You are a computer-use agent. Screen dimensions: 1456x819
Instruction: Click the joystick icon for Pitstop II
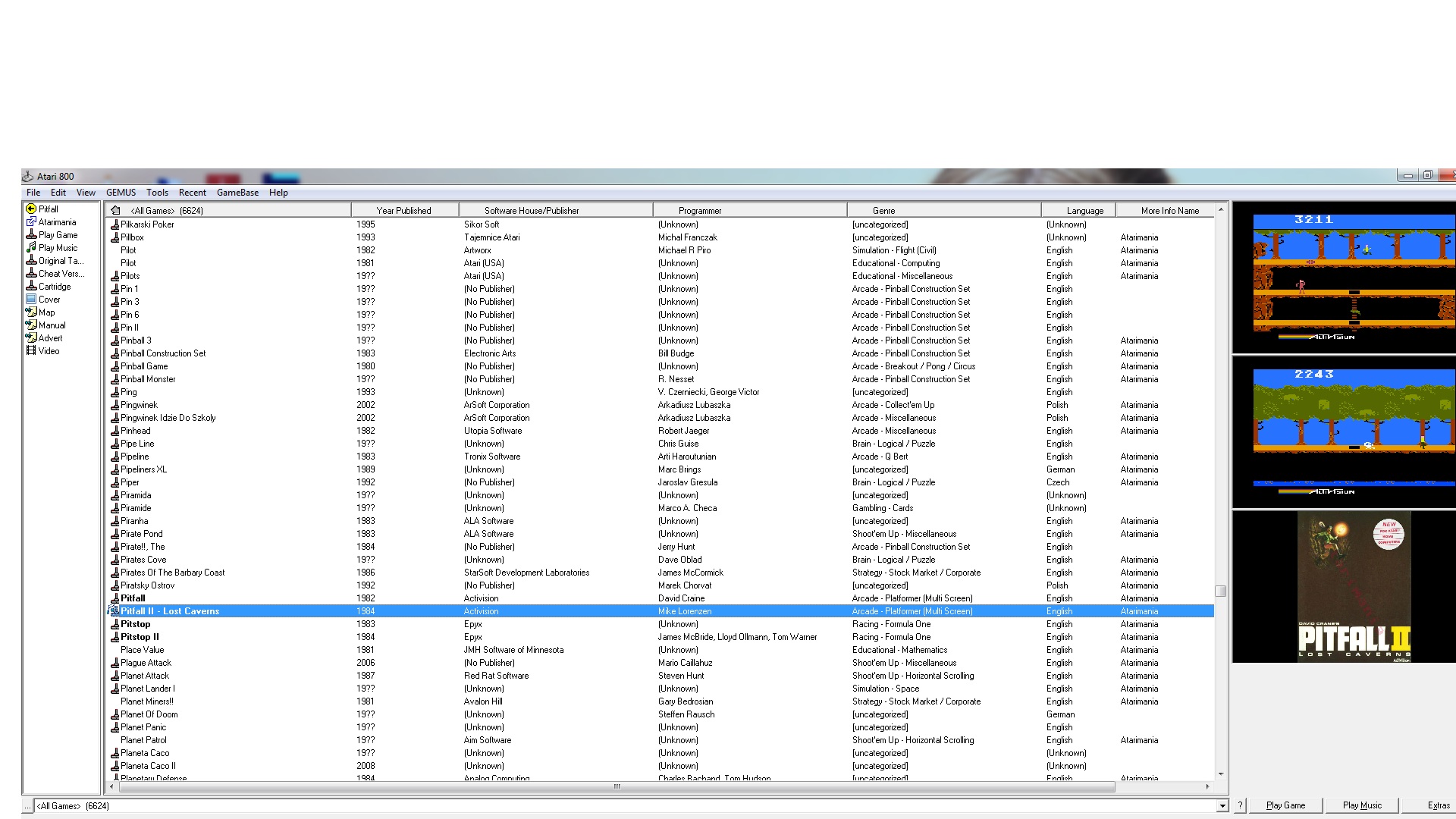click(x=115, y=637)
